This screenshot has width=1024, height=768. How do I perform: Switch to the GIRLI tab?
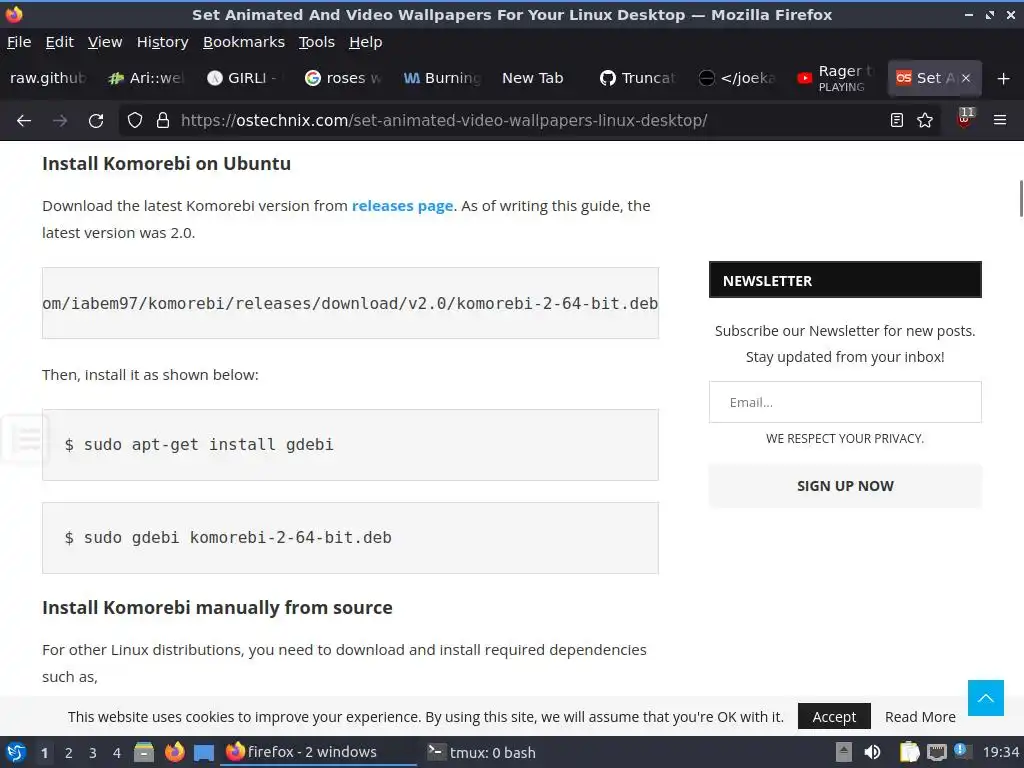[245, 78]
